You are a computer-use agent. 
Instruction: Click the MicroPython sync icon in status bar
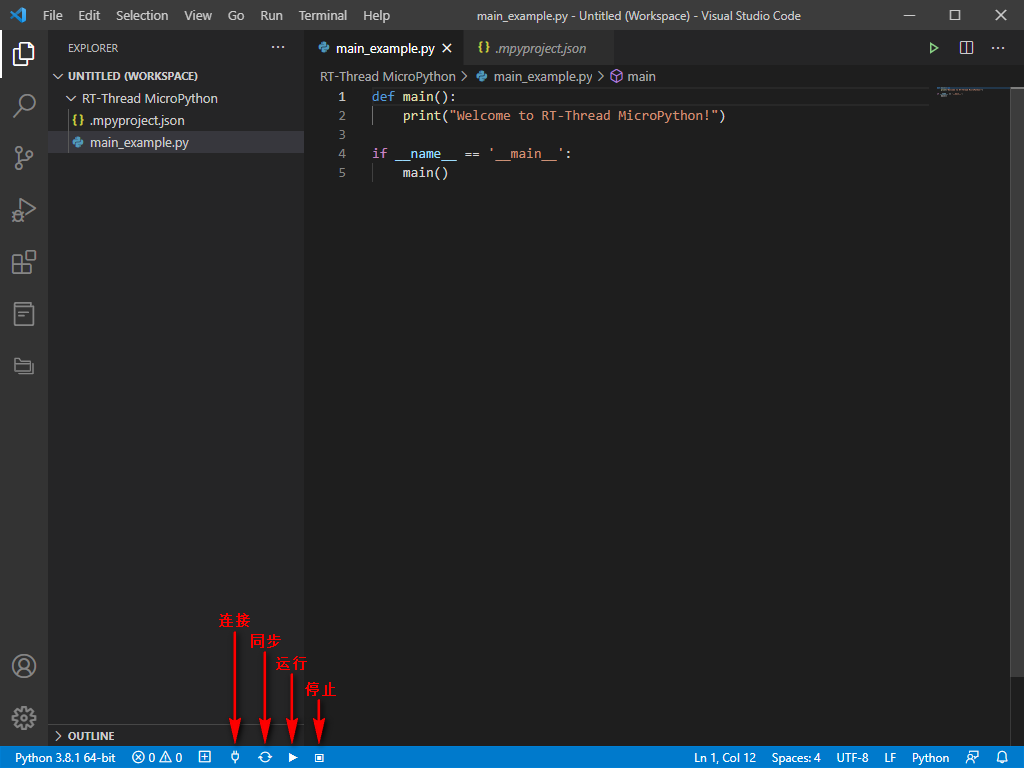point(264,758)
